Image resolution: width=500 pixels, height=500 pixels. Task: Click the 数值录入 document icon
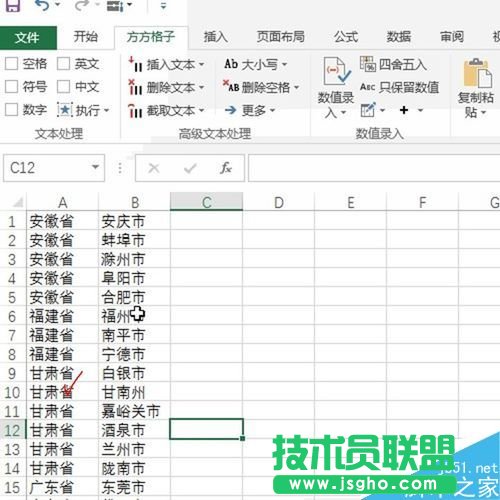336,71
